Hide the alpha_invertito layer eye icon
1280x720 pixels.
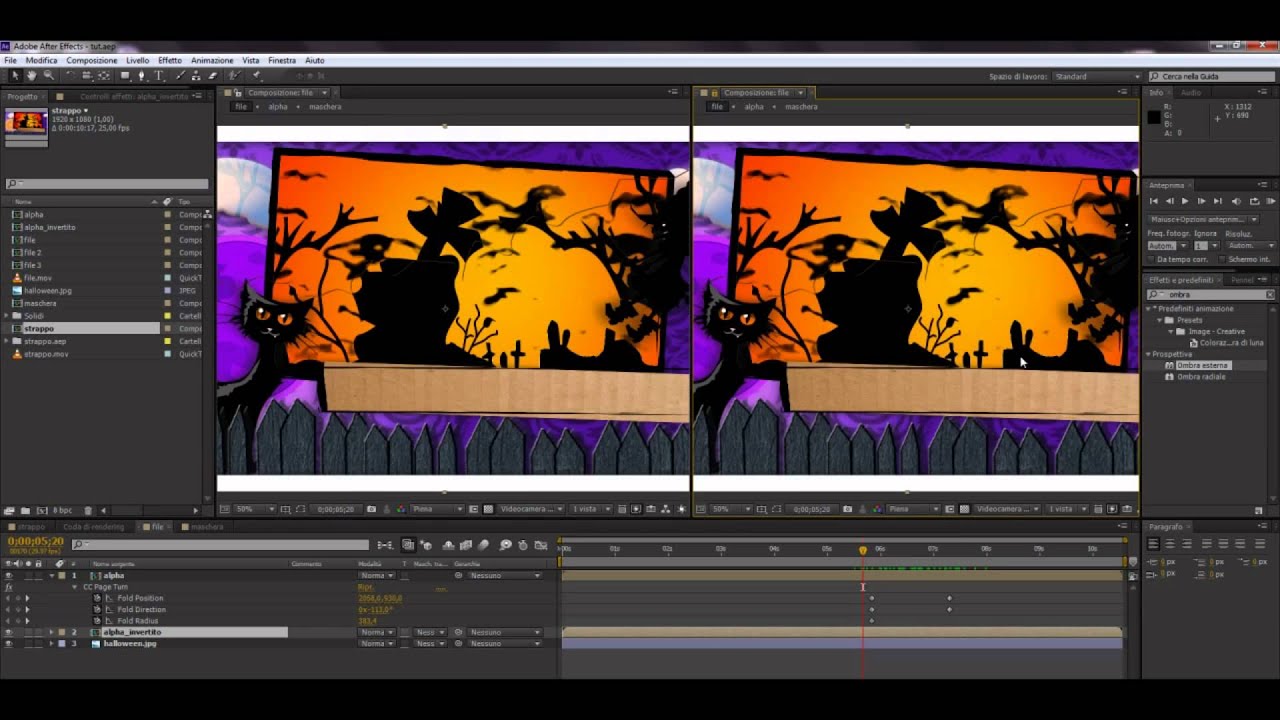point(8,632)
